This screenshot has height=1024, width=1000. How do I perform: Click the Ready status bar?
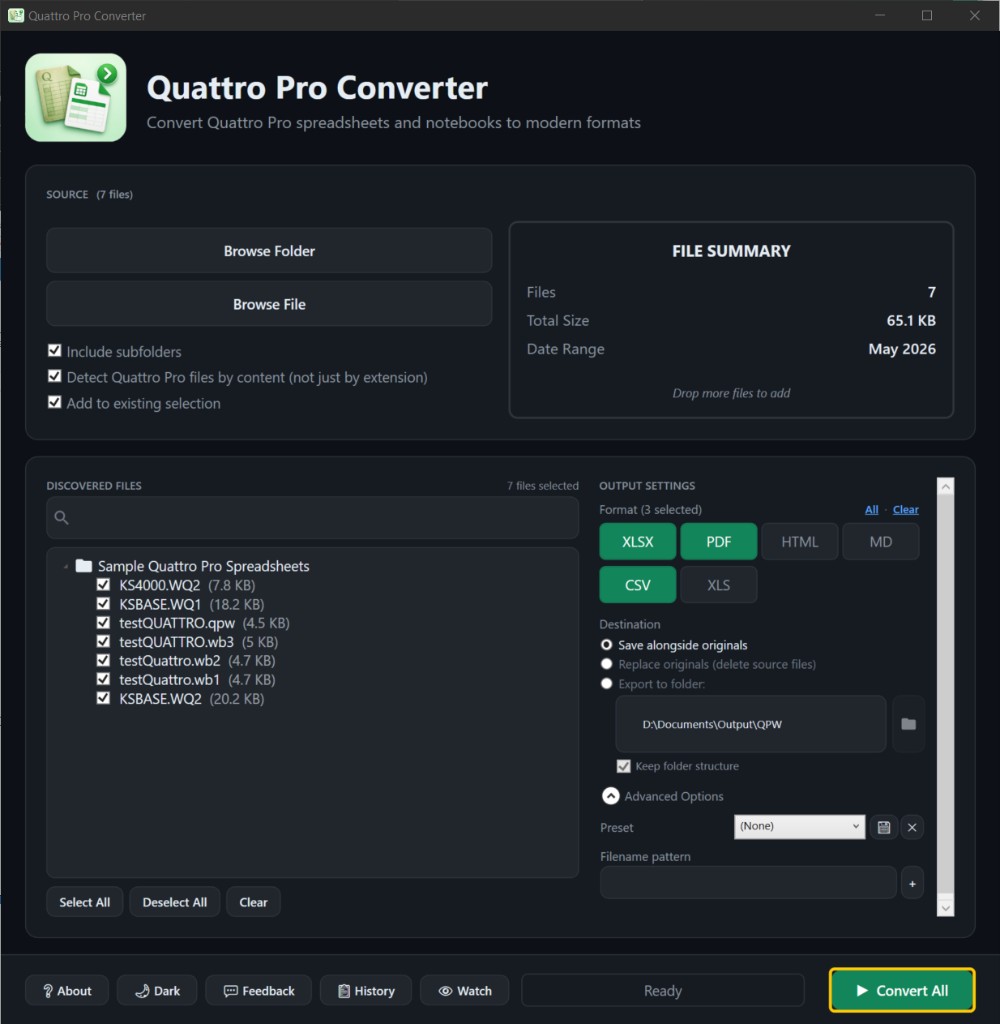pyautogui.click(x=663, y=991)
